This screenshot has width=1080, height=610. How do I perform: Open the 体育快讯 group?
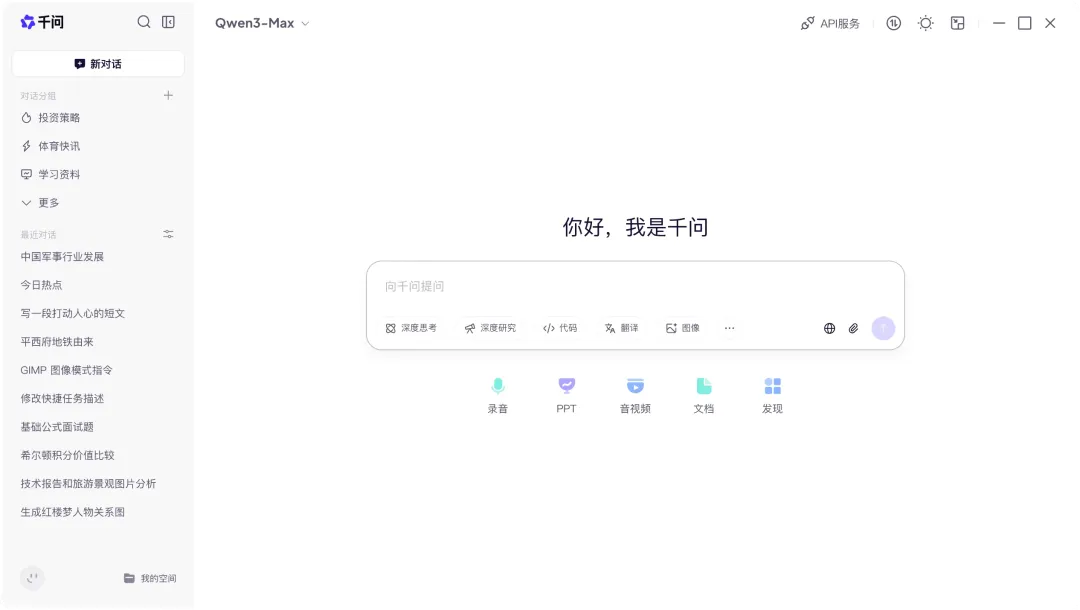point(50,146)
